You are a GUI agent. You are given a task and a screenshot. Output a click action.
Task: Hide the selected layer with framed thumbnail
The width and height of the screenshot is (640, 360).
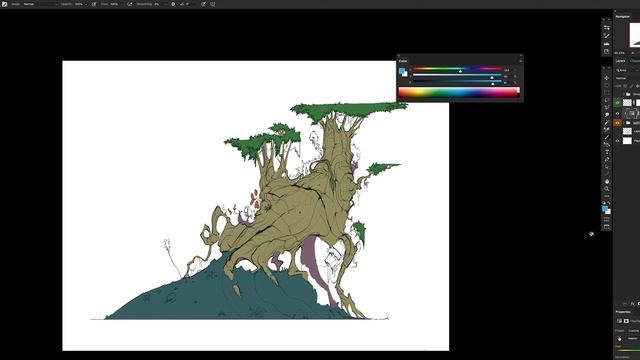617,113
